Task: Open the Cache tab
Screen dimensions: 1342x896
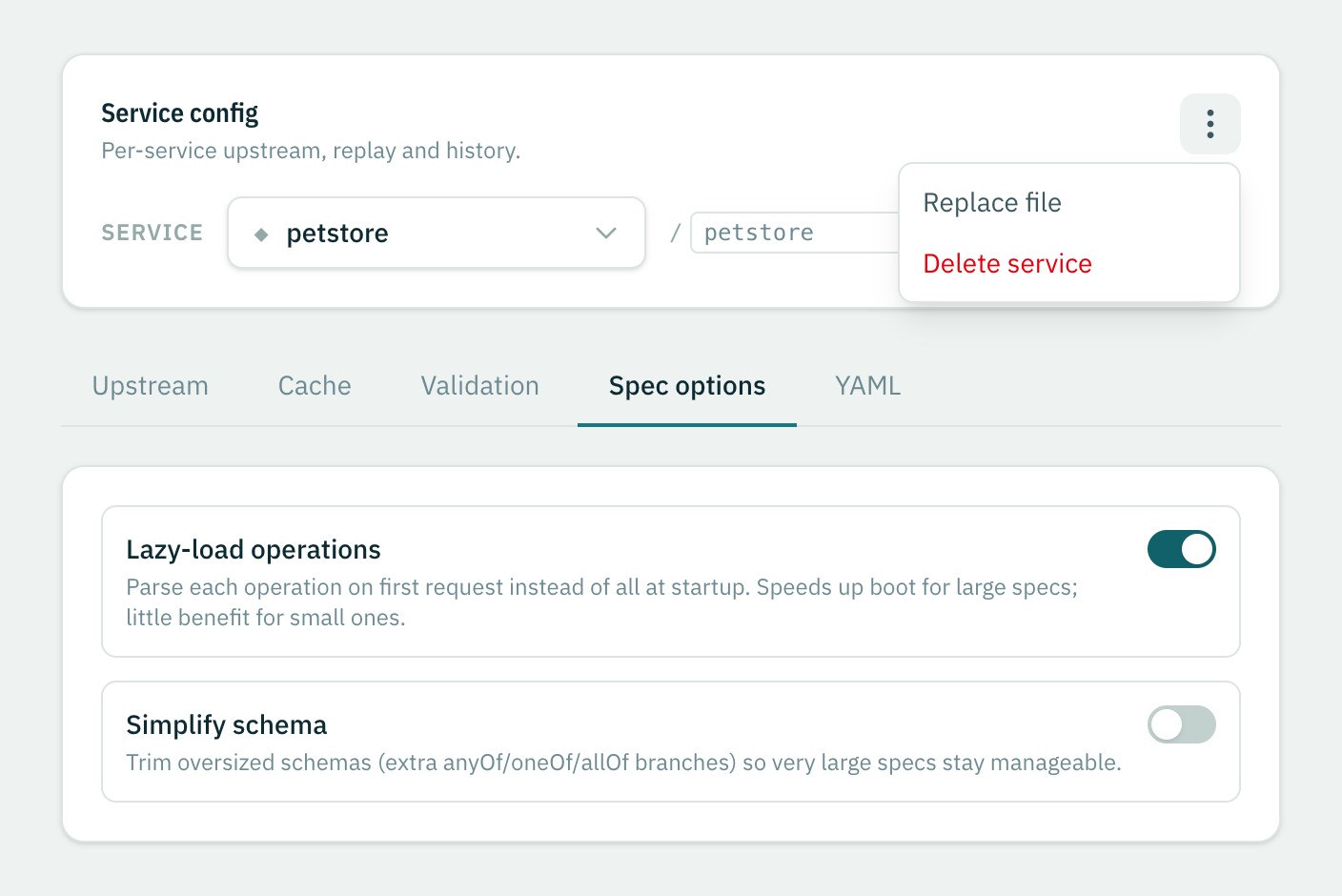Action: (315, 386)
